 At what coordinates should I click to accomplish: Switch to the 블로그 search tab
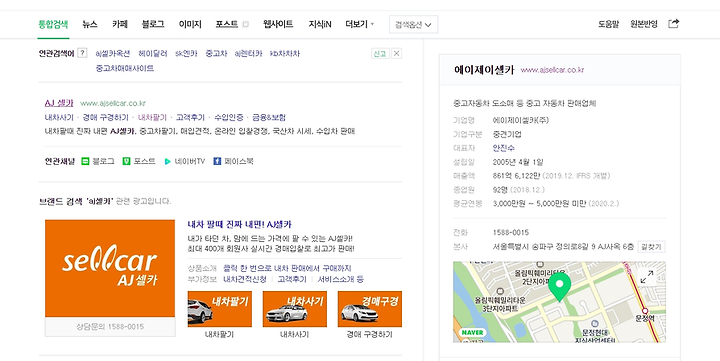point(153,24)
